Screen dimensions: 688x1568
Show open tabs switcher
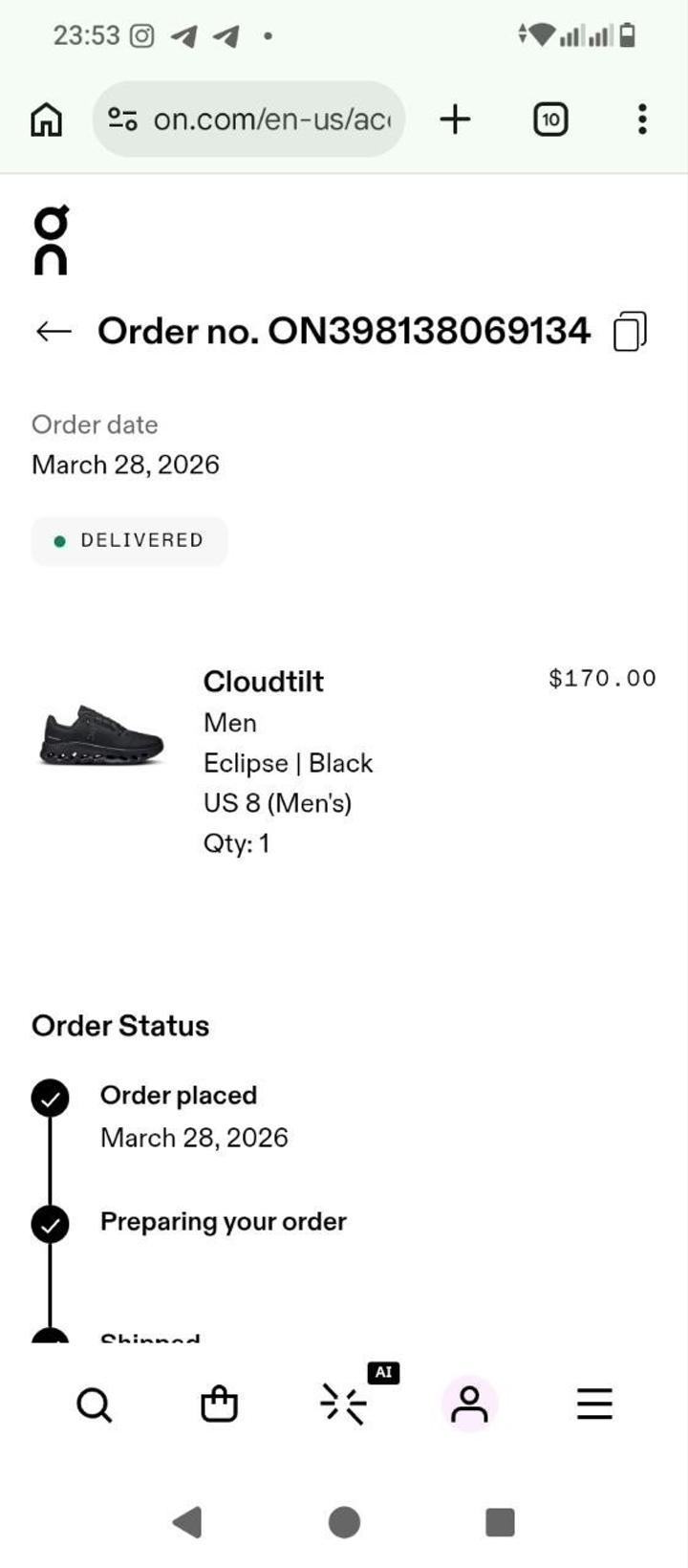pyautogui.click(x=549, y=120)
